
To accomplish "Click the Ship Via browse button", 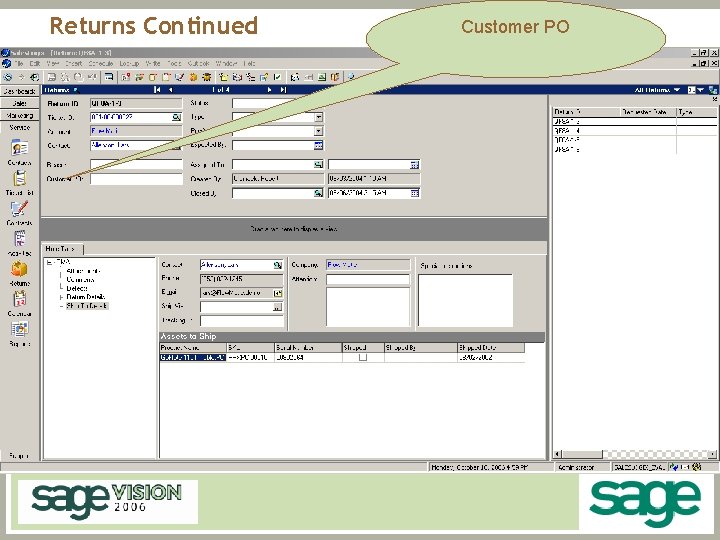I will tap(277, 307).
